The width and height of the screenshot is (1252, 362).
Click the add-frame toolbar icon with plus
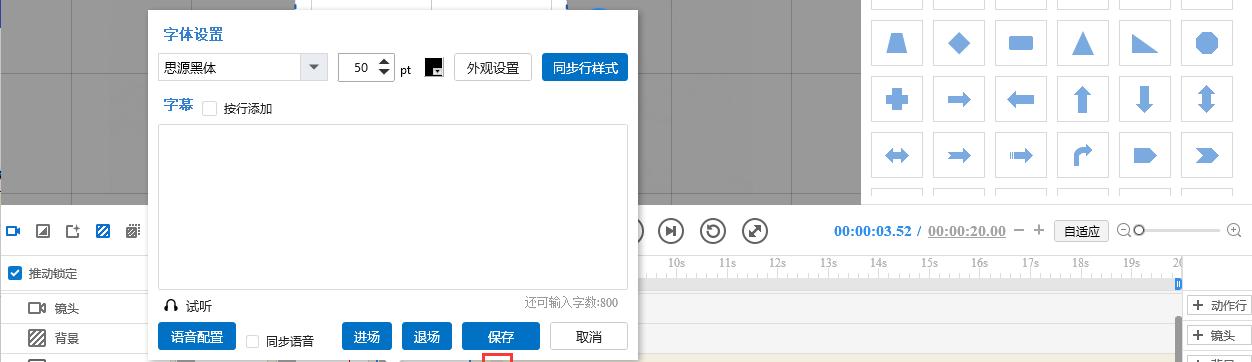(x=73, y=231)
